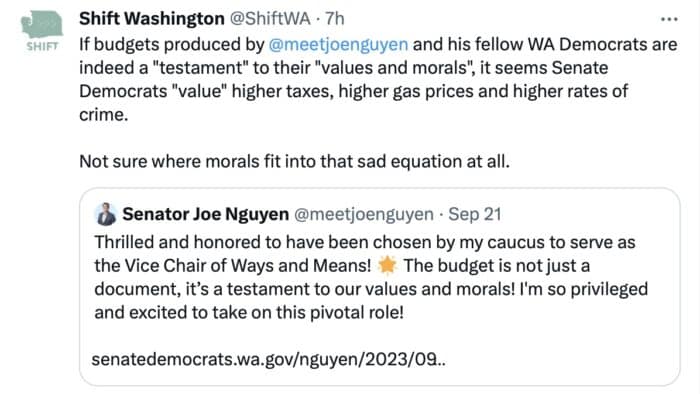This screenshot has width=700, height=394.
Task: Open the quoted tweet's Sep 21 date
Action: pyautogui.click(x=475, y=214)
